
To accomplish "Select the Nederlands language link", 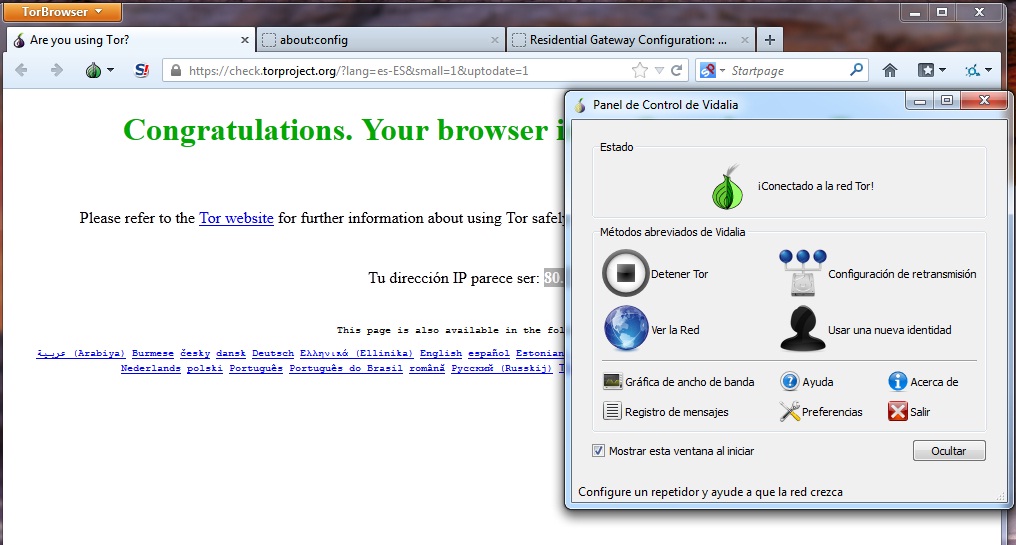I will (x=150, y=368).
